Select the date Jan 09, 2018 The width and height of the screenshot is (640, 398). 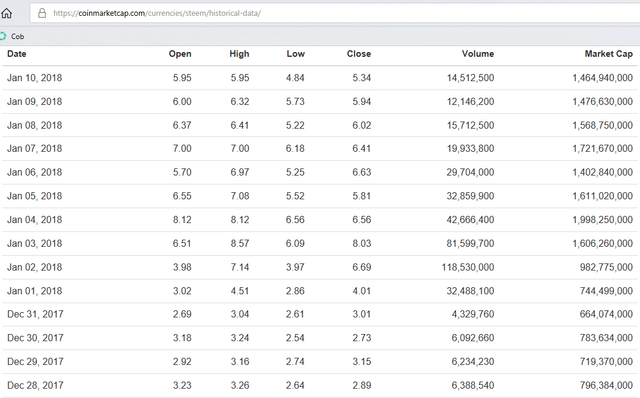pyautogui.click(x=35, y=102)
